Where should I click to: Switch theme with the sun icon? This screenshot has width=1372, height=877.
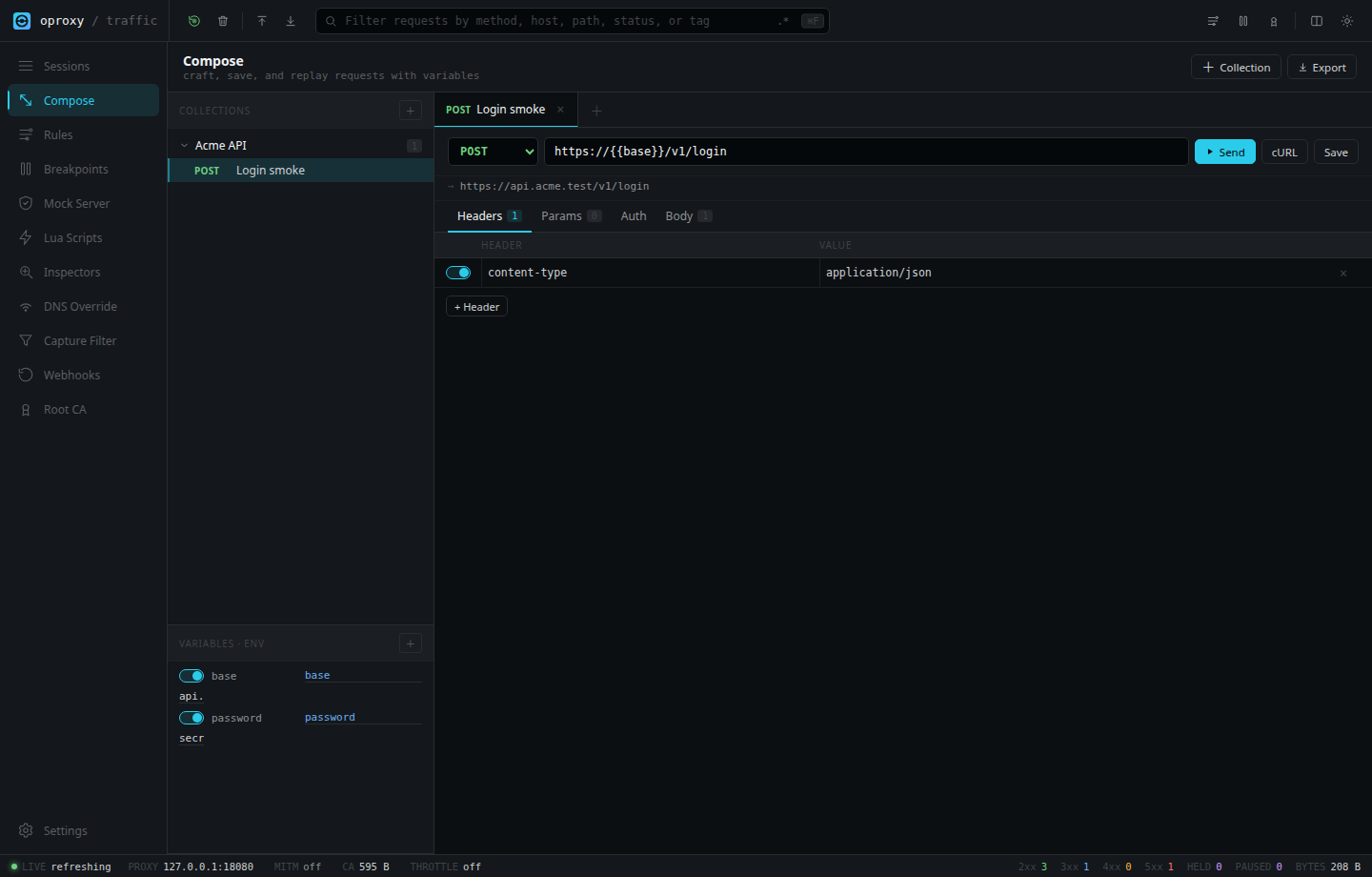pos(1347,21)
